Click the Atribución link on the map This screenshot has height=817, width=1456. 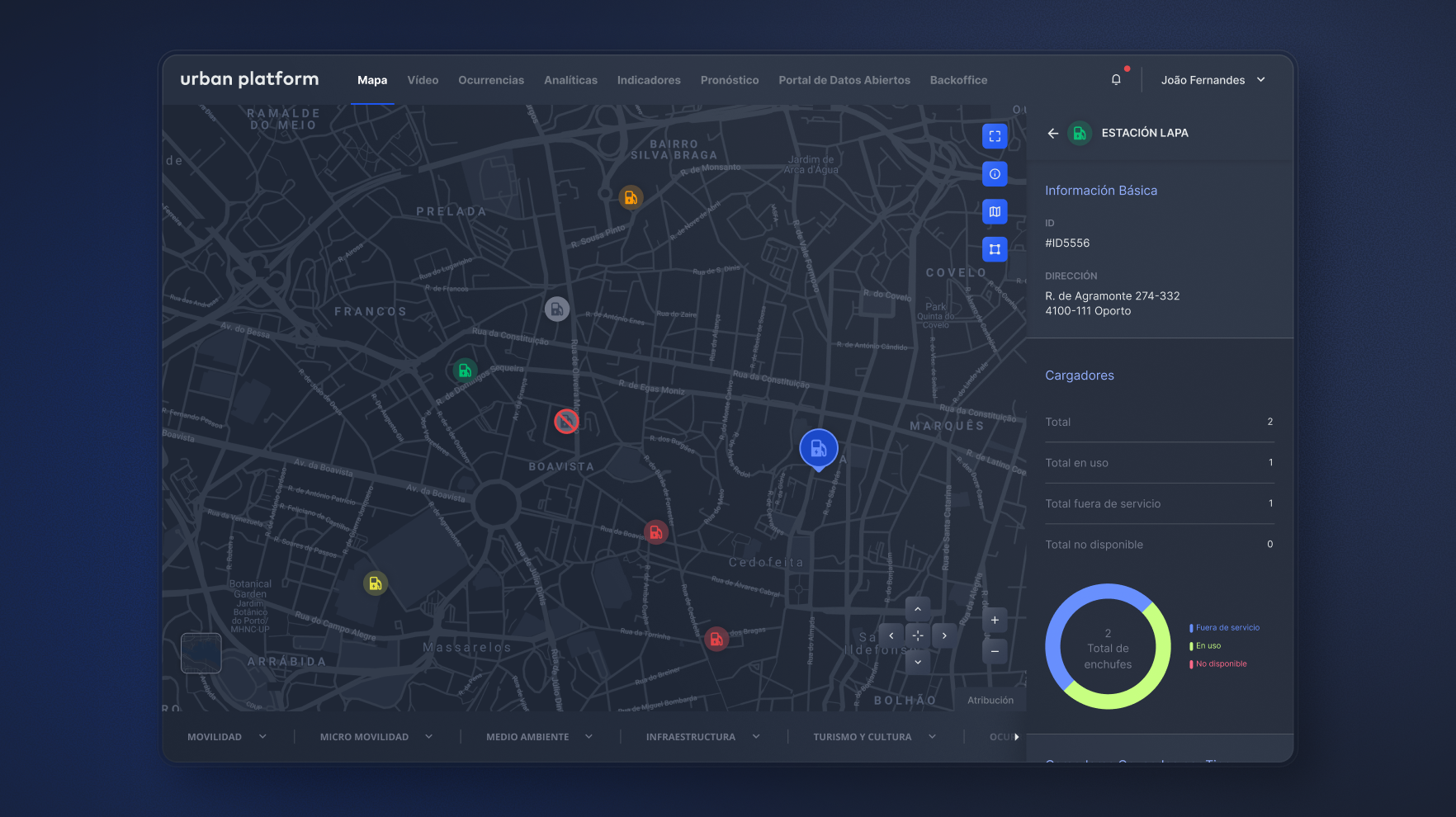[x=990, y=701]
